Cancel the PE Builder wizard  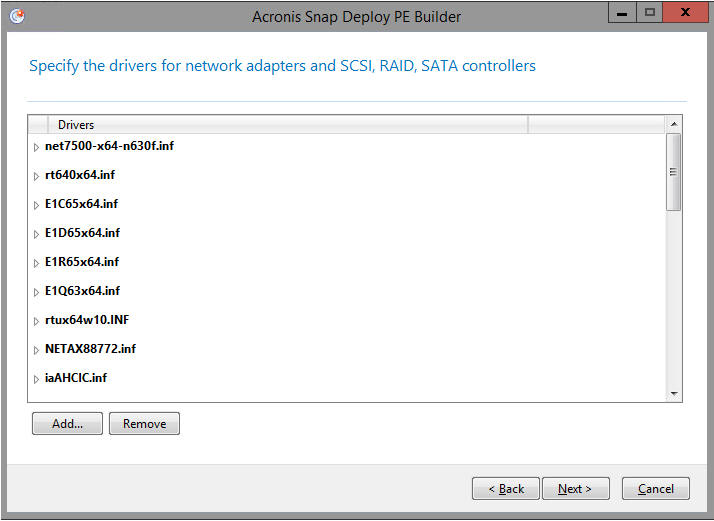(x=656, y=489)
